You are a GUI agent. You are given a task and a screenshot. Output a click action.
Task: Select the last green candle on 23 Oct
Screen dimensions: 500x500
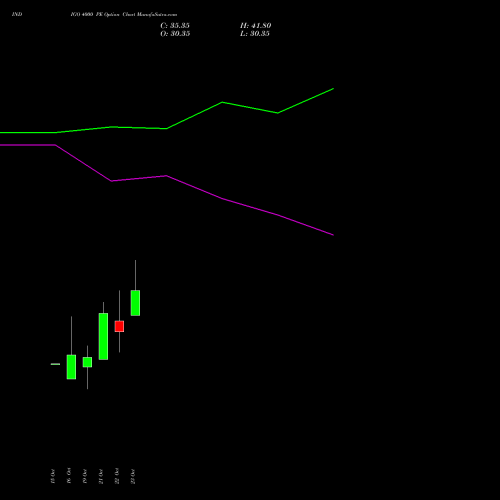135,303
